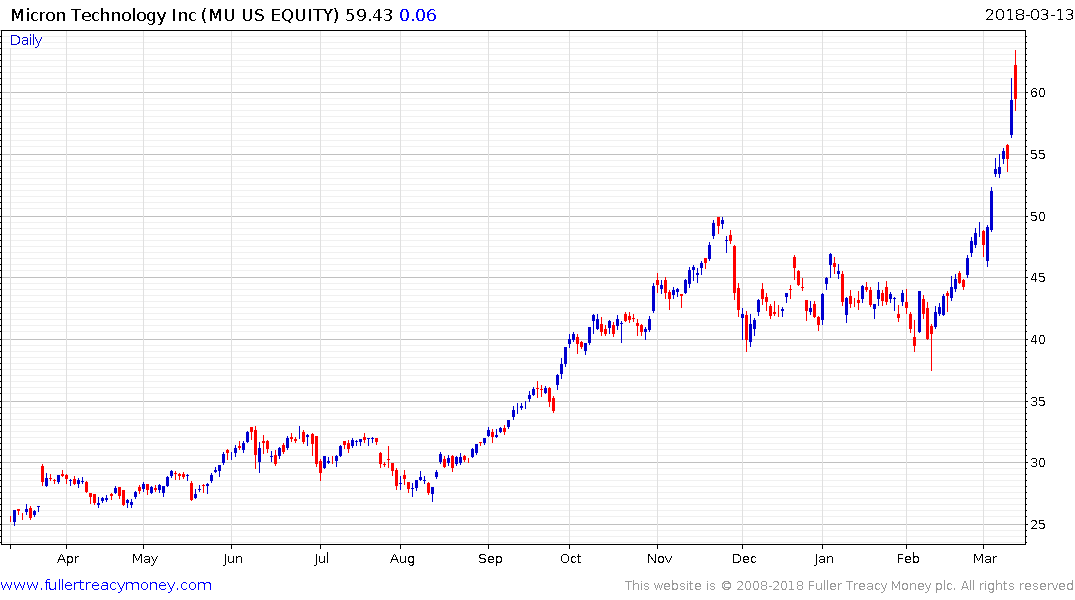
Task: Click the February low candle wick near 38
Action: [932, 346]
